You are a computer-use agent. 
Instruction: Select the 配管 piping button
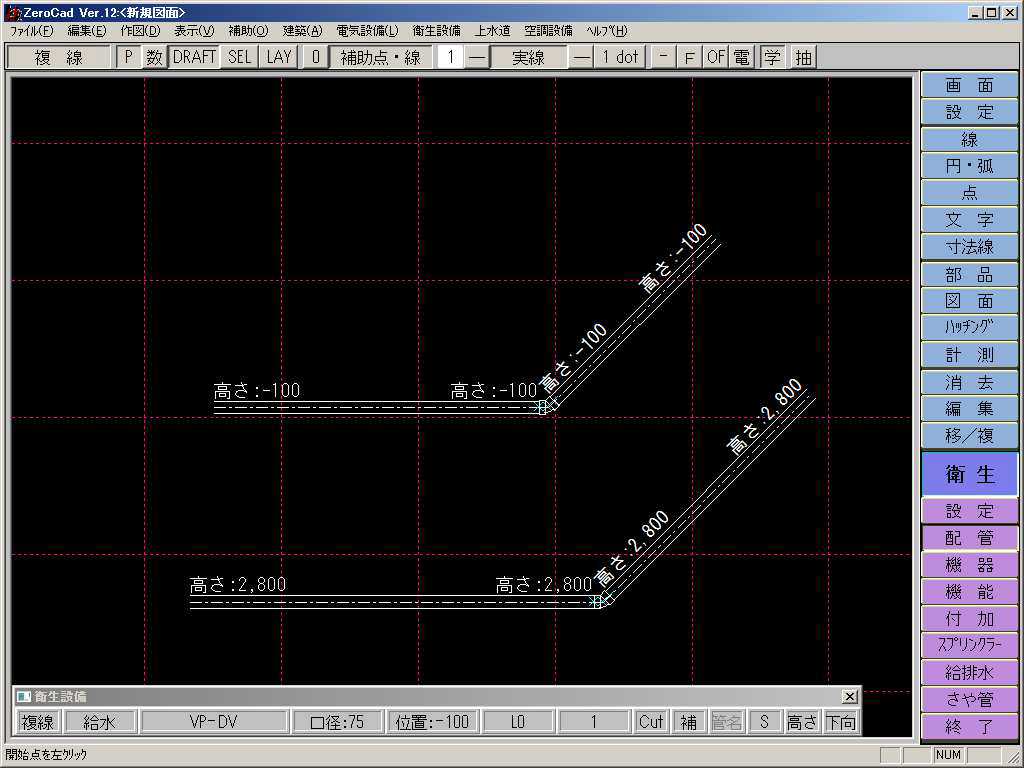click(969, 538)
